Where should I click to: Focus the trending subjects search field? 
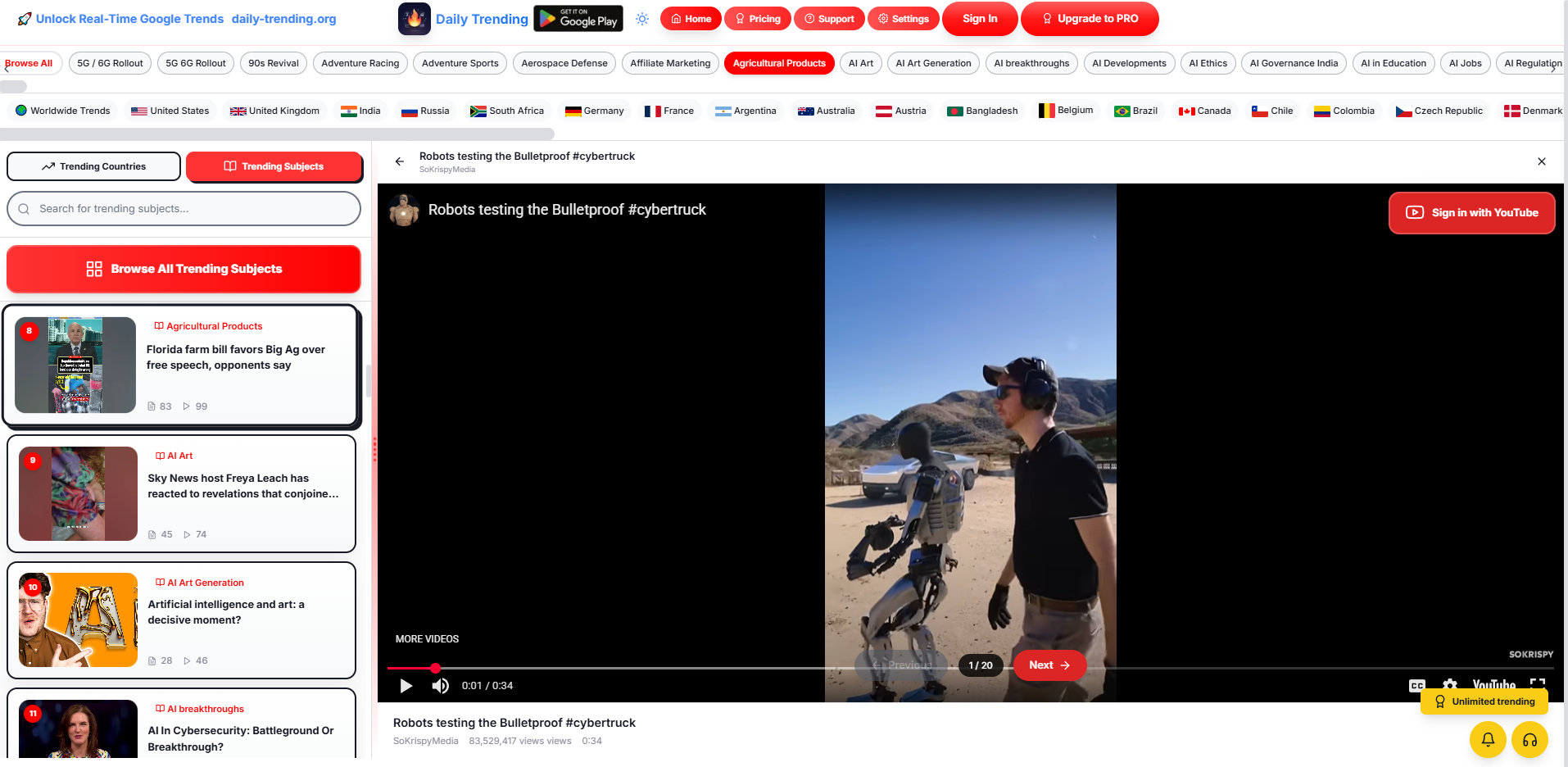(184, 209)
